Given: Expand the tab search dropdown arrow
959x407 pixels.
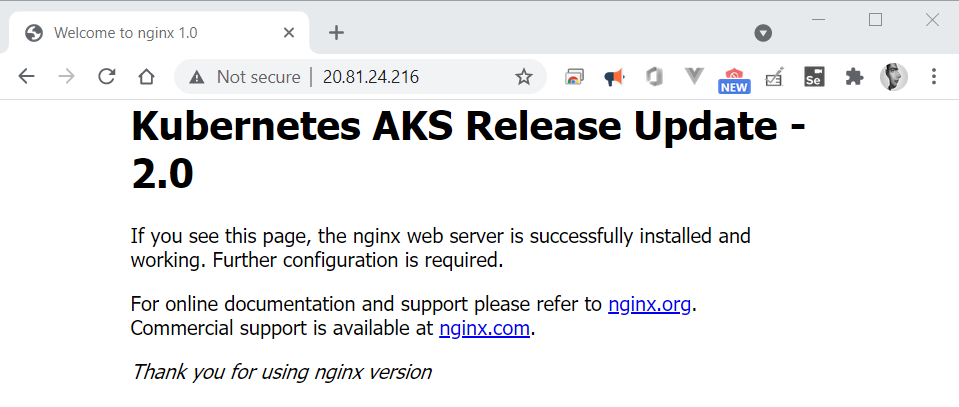Looking at the screenshot, I should click(x=763, y=33).
